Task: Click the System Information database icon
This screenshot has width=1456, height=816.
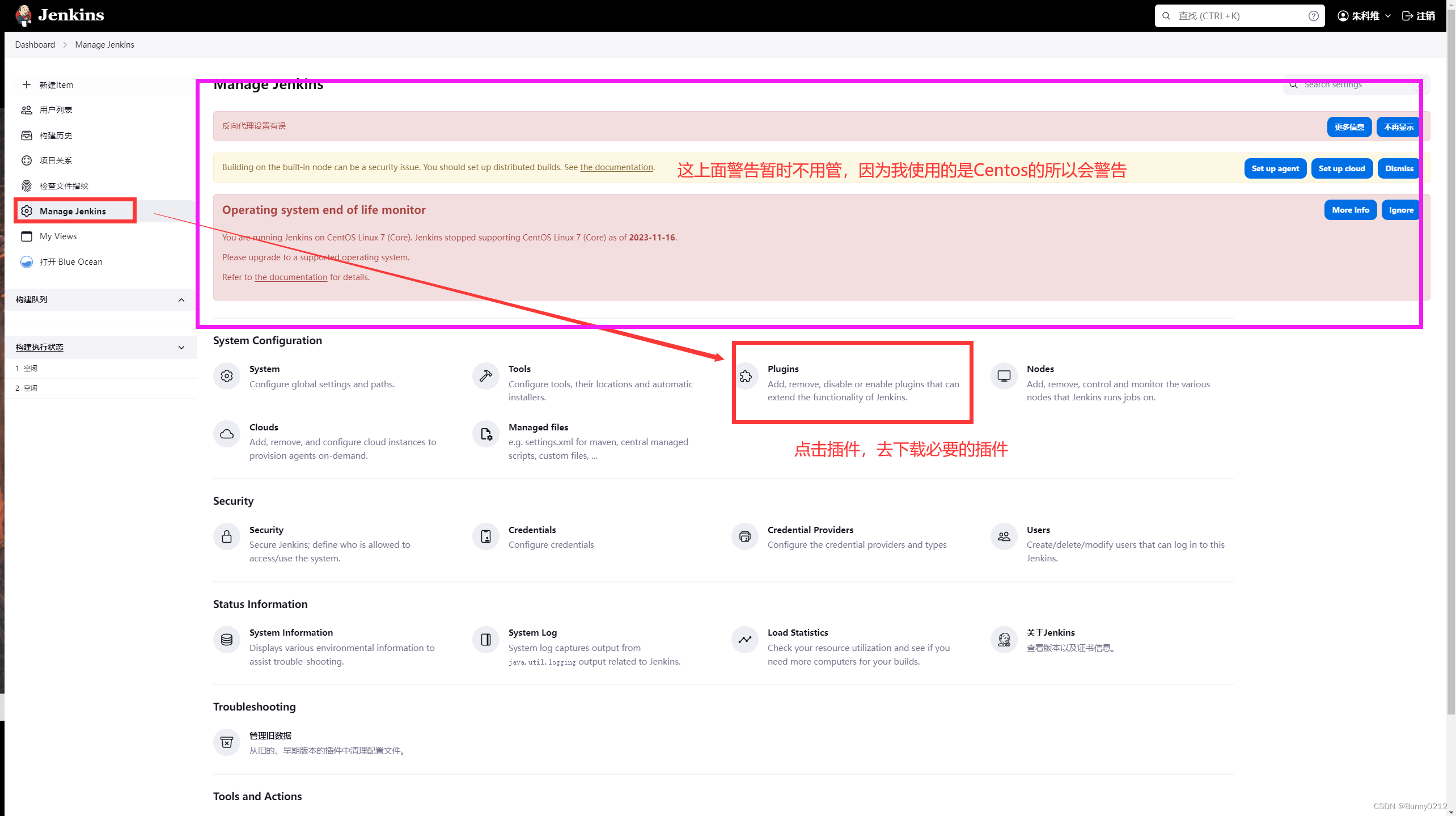Action: pyautogui.click(x=227, y=640)
